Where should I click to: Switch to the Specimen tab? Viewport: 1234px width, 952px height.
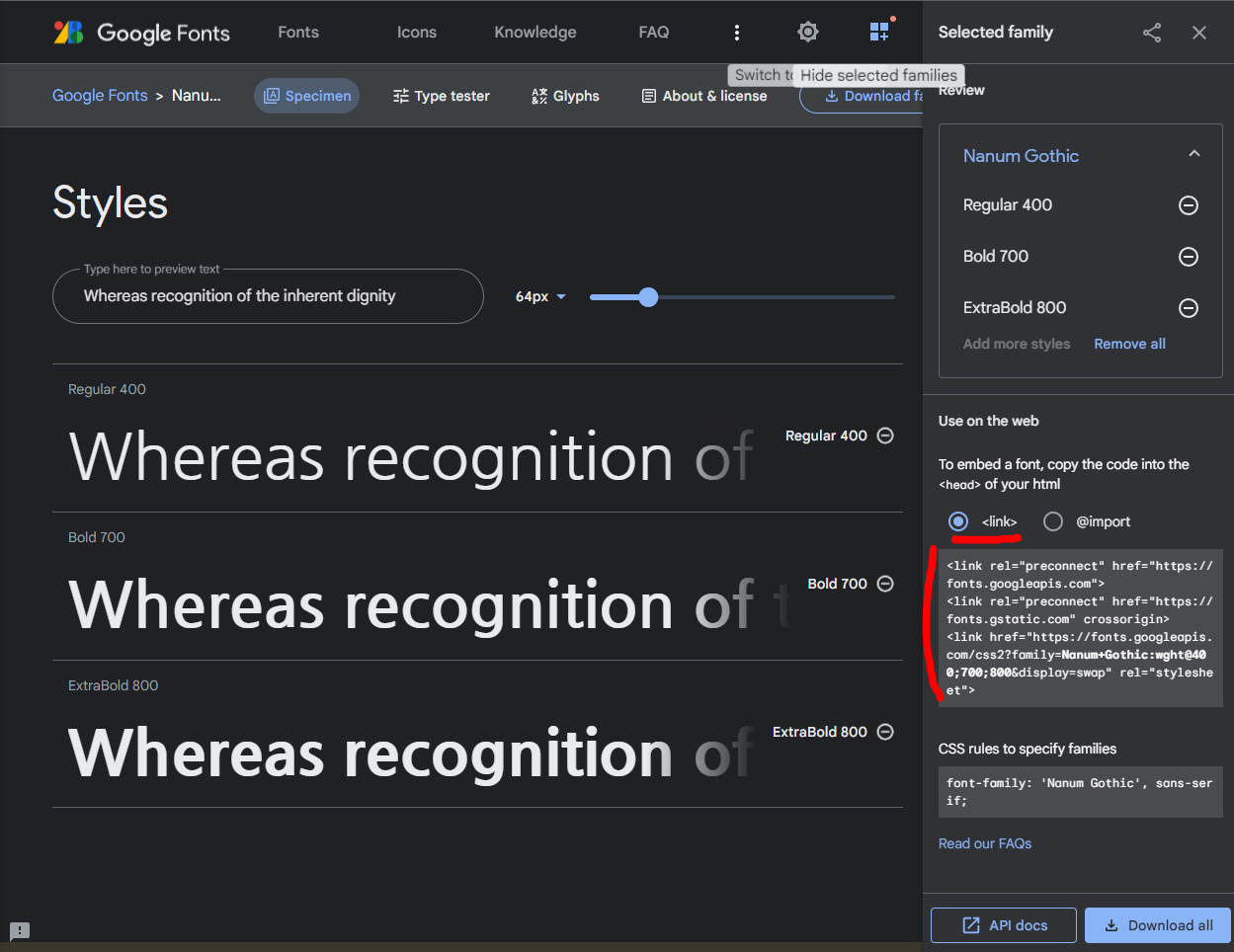(x=307, y=96)
